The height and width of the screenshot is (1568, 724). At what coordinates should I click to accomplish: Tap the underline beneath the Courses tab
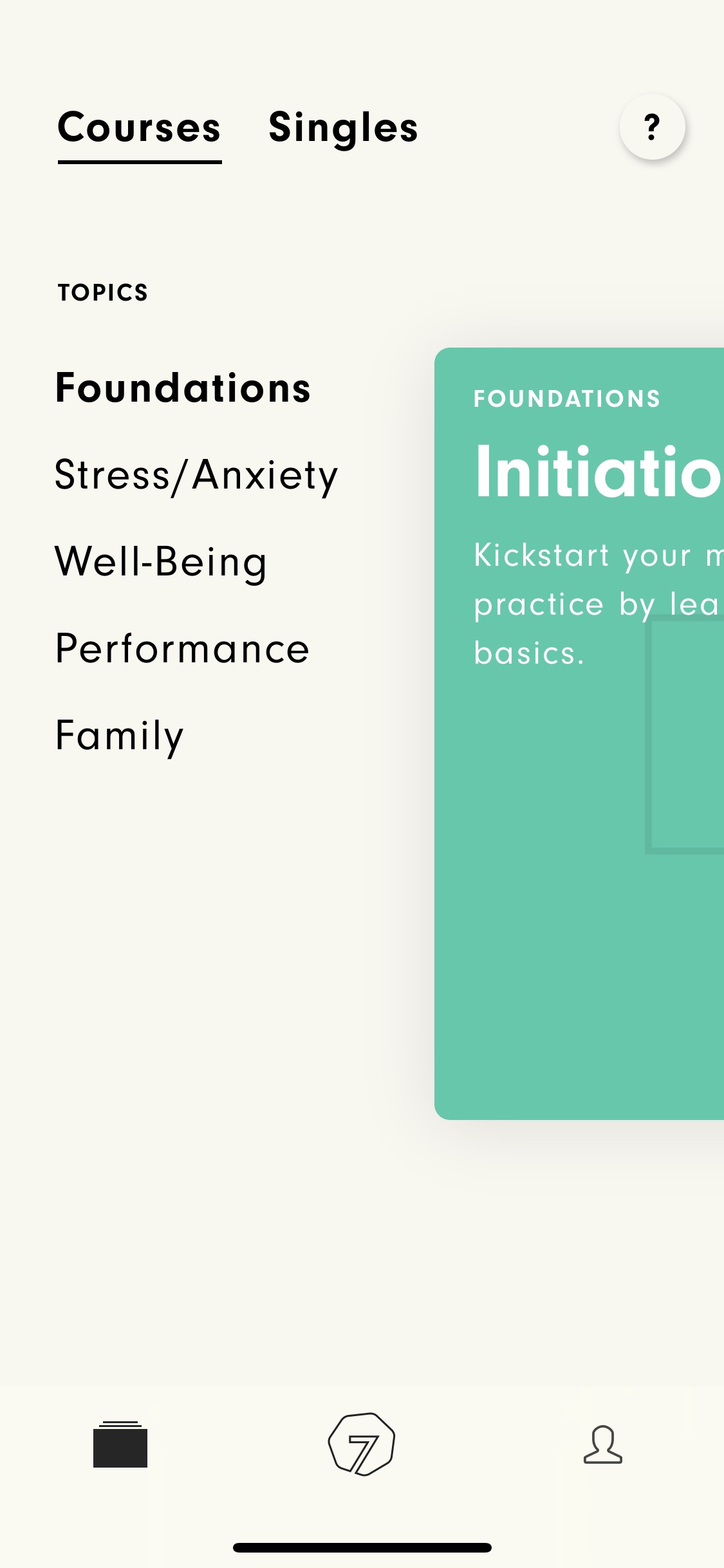(140, 162)
